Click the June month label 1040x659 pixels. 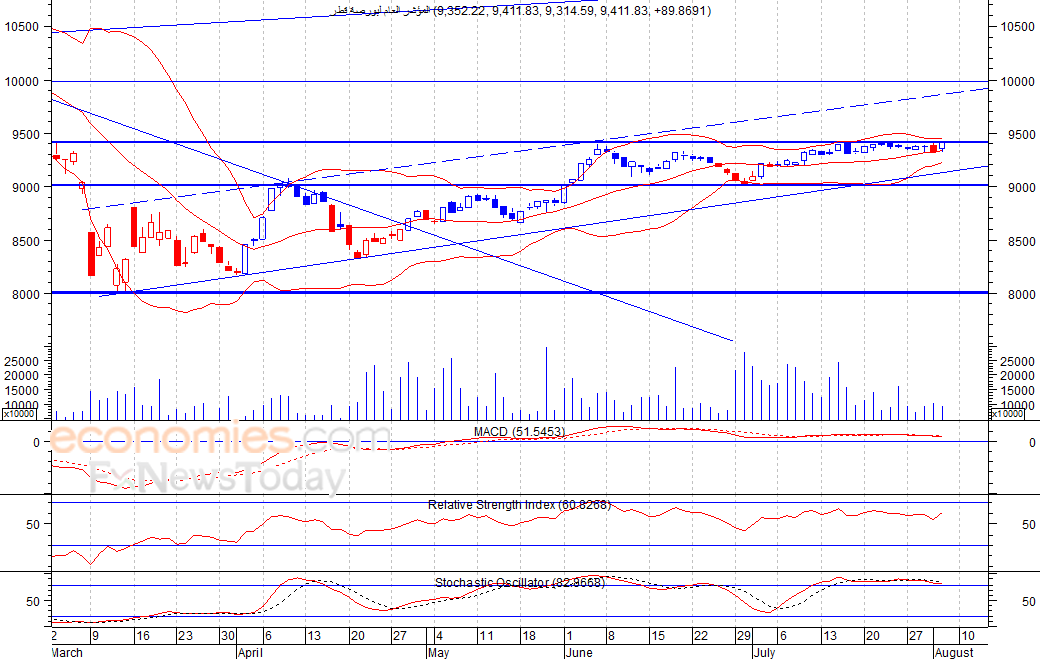[x=579, y=652]
